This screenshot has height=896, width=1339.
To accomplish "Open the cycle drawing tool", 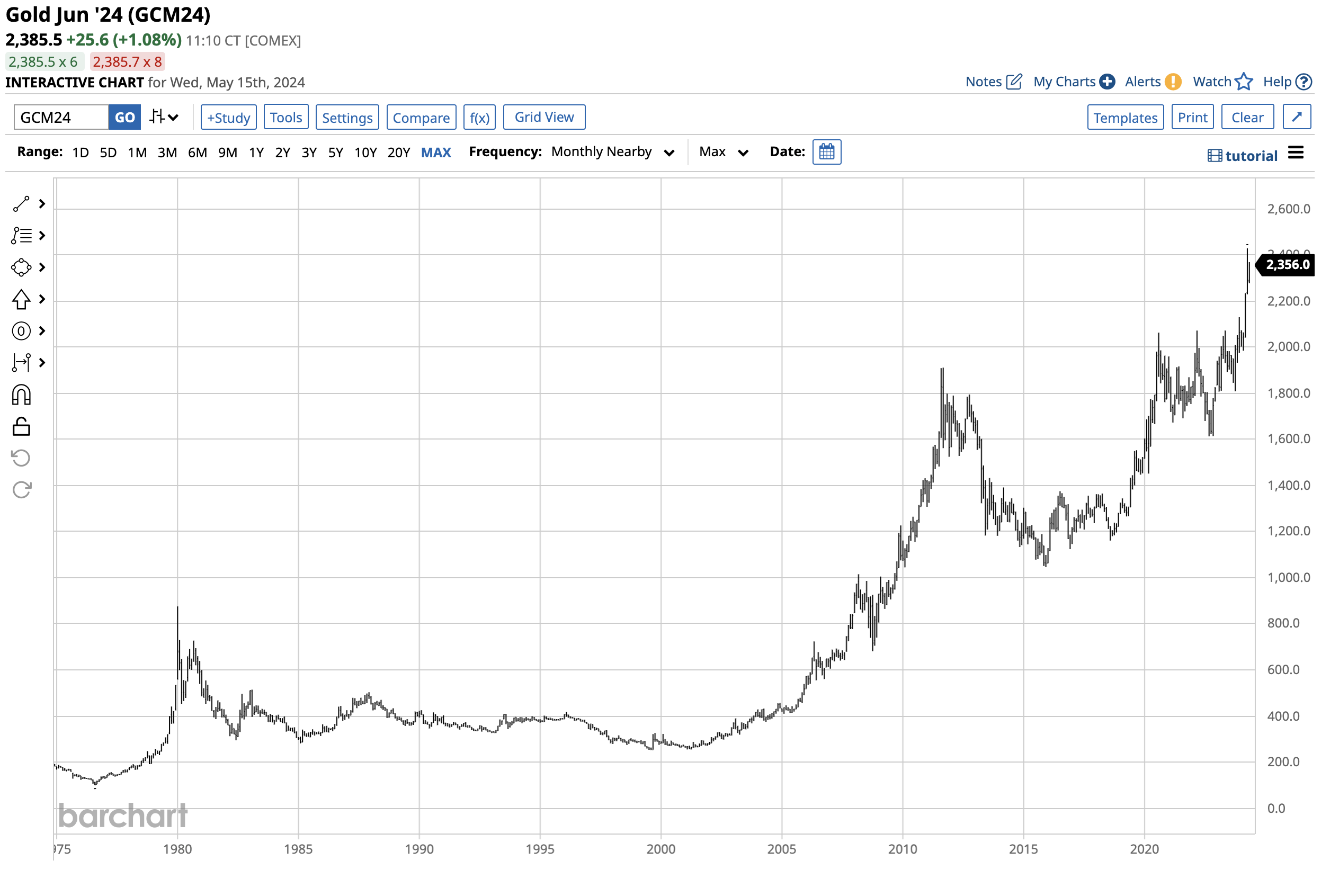I will point(21,331).
